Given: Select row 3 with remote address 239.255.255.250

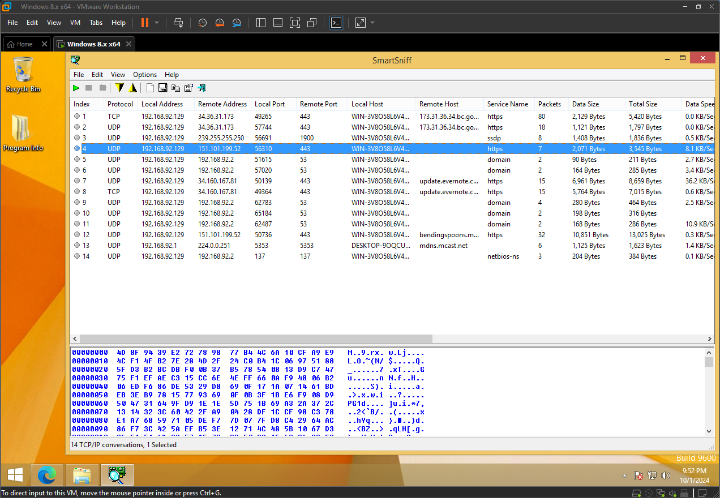Looking at the screenshot, I should tap(393, 138).
